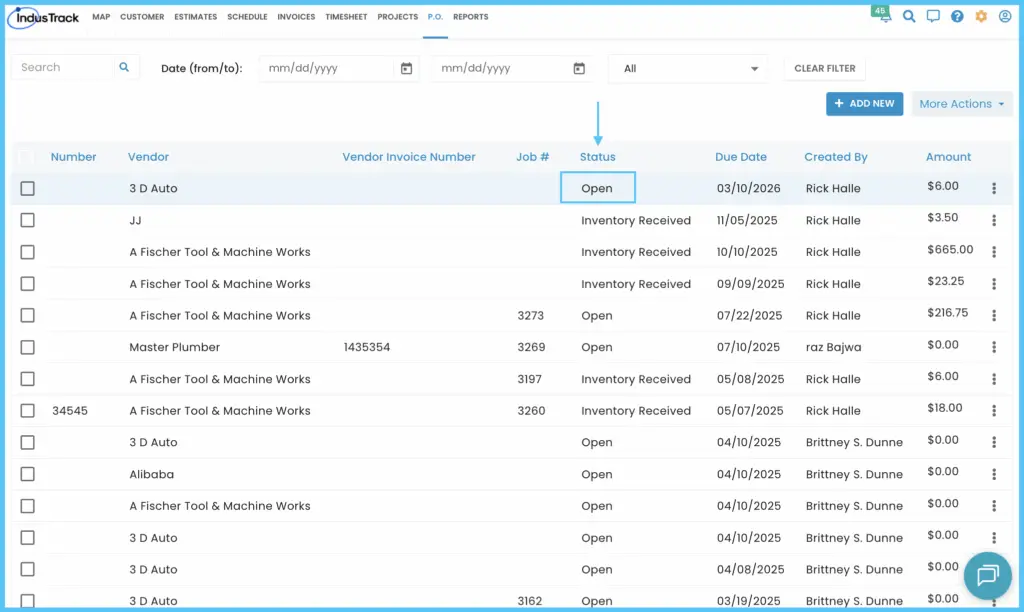1024x612 pixels.
Task: Open row options for Alibaba order
Action: (994, 474)
